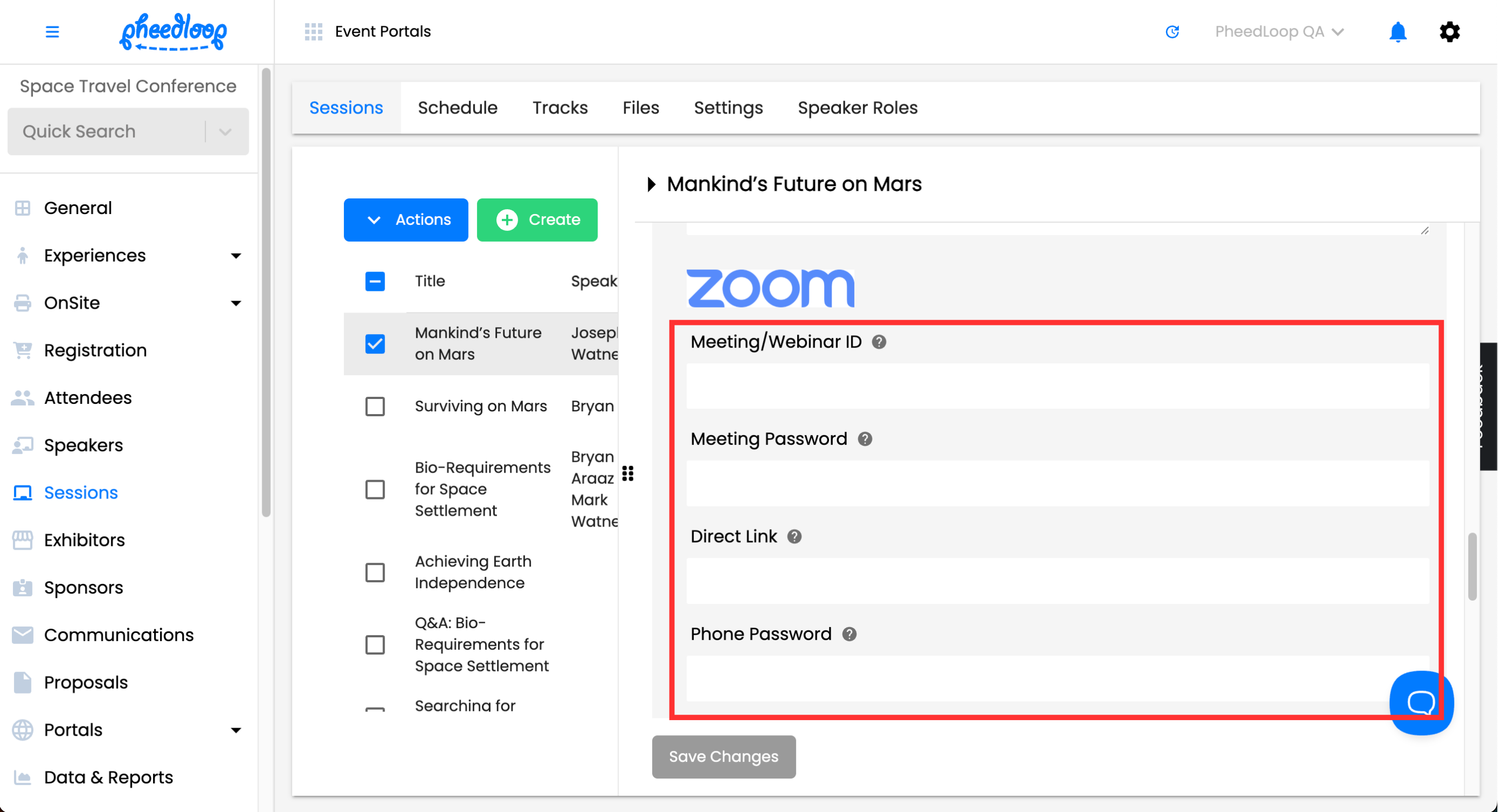The image size is (1499, 812).
Task: Open the Event Portals grid icon
Action: coord(314,31)
